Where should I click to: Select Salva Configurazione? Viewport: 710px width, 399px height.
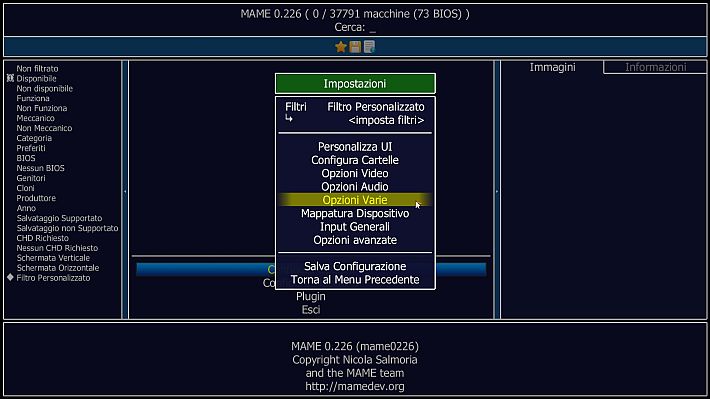coord(355,266)
